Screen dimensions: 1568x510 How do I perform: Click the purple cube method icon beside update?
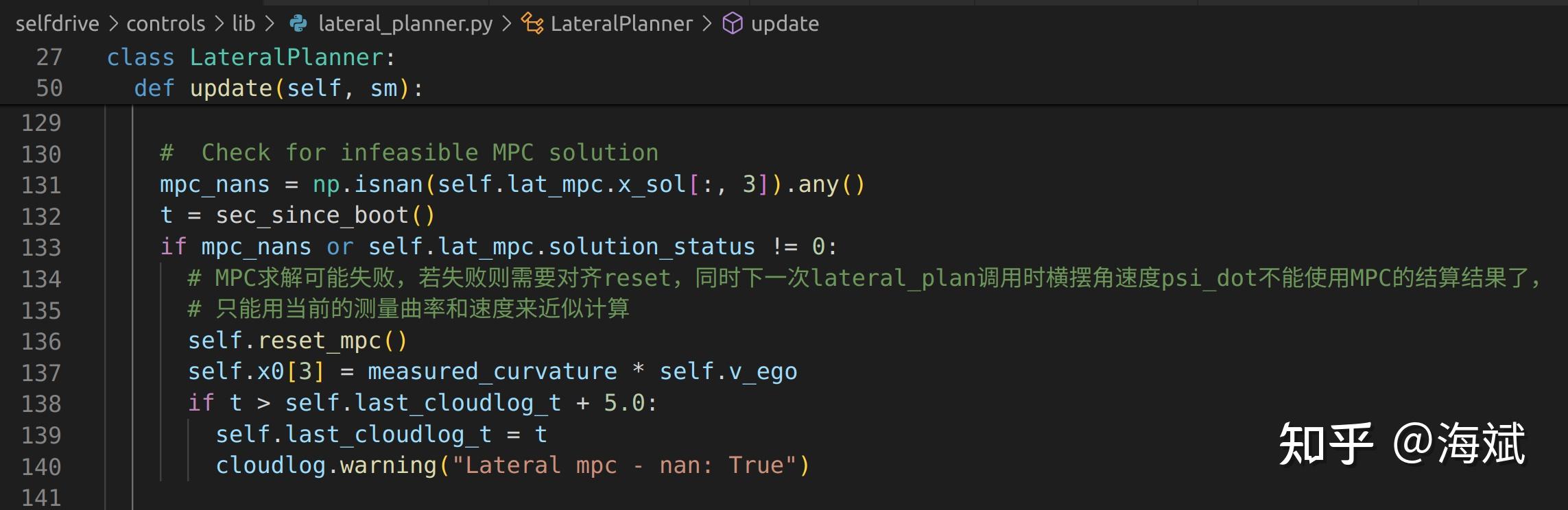(x=734, y=23)
